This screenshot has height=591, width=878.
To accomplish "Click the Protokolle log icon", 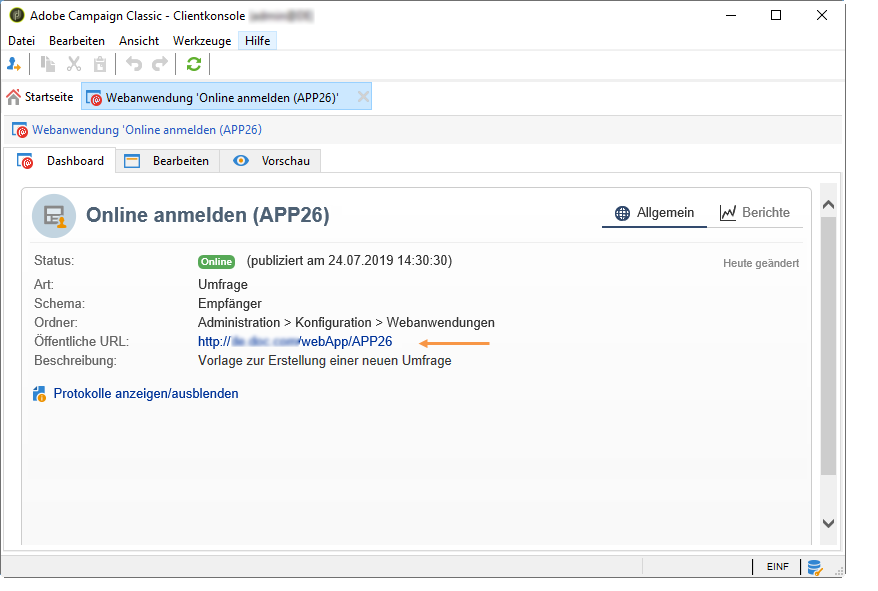I will coord(39,394).
